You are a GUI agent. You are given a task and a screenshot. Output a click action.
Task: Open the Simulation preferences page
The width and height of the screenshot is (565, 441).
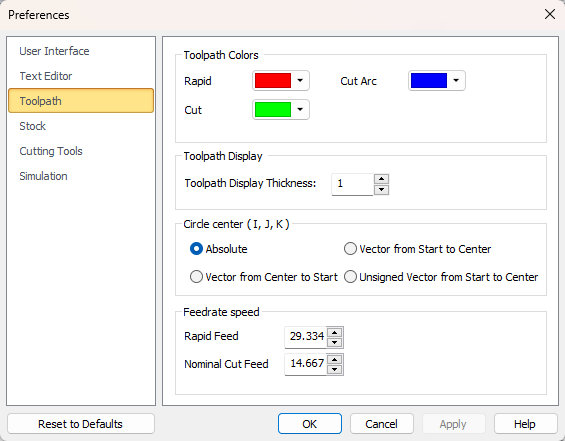click(x=81, y=176)
